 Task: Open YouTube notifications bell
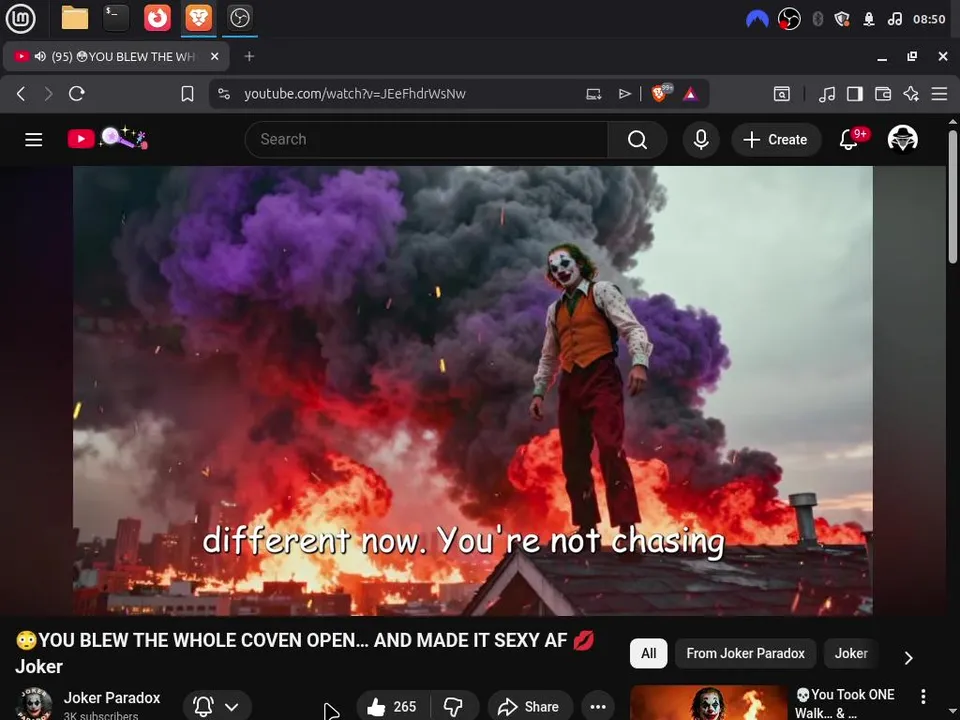pyautogui.click(x=849, y=140)
